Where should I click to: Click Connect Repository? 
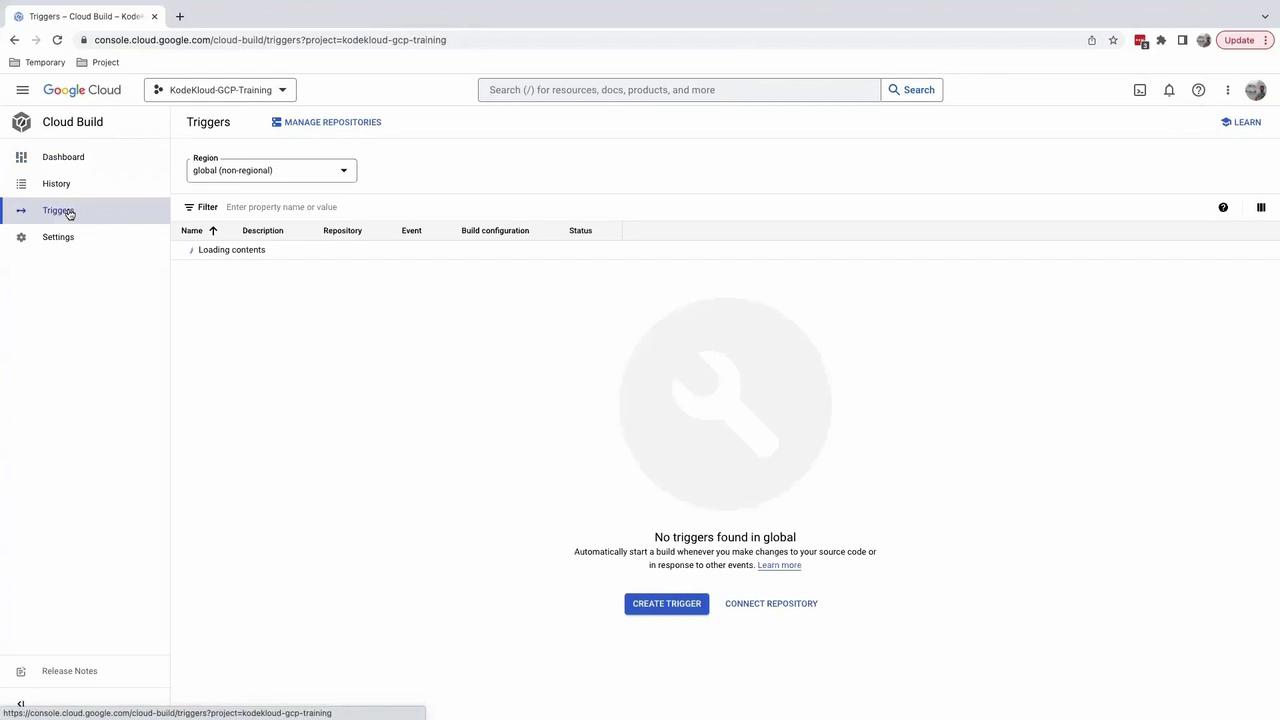tap(771, 604)
